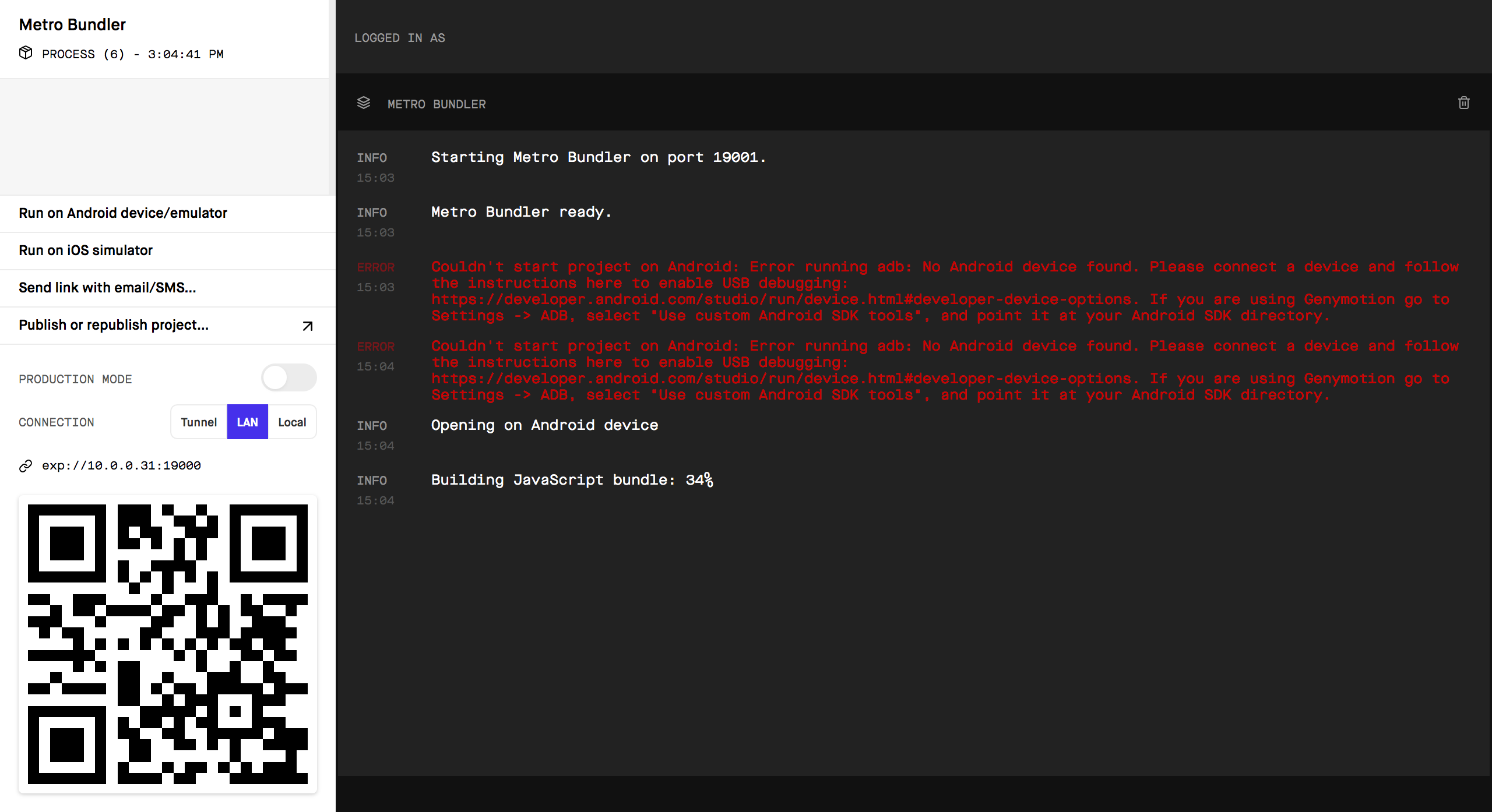Run on Android device/emulator
The image size is (1492, 812).
coord(123,213)
